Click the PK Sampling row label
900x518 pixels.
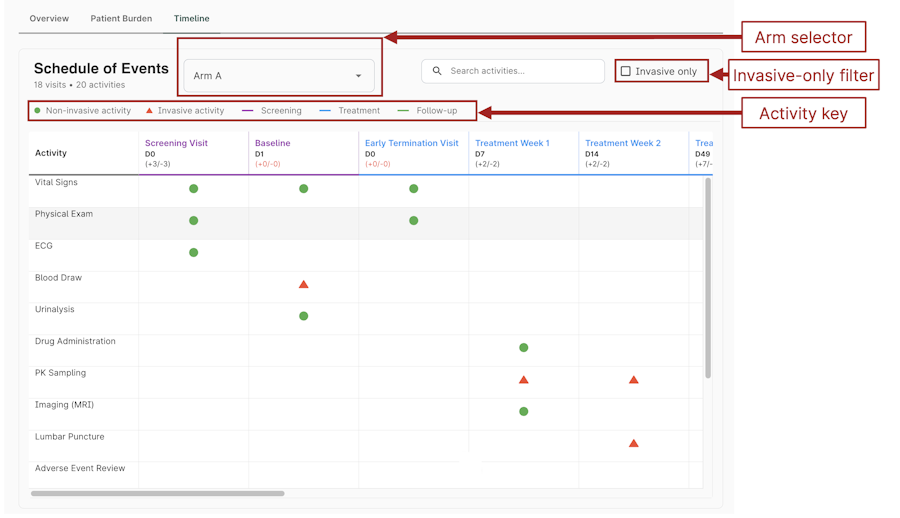click(60, 373)
